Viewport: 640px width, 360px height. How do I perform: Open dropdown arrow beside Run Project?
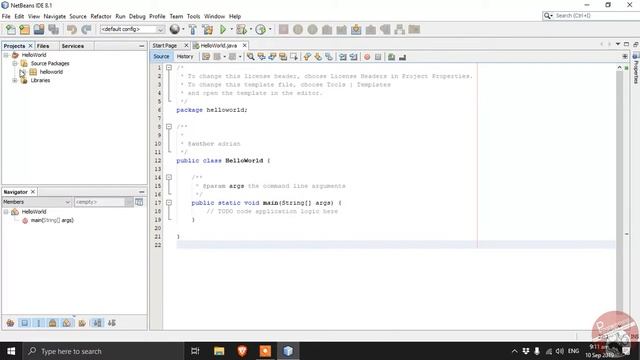pos(231,29)
